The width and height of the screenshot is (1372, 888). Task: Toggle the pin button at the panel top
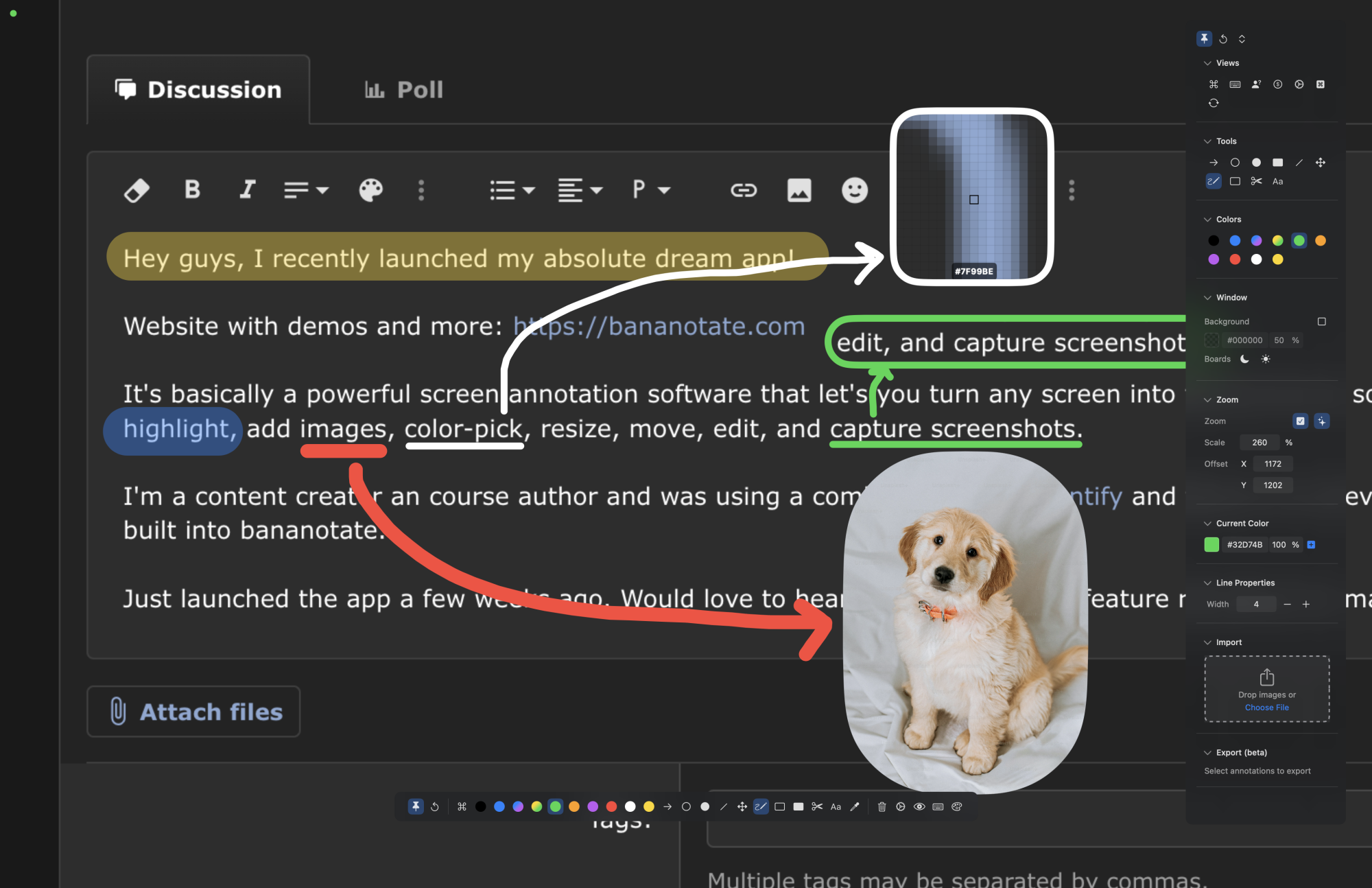[1205, 39]
